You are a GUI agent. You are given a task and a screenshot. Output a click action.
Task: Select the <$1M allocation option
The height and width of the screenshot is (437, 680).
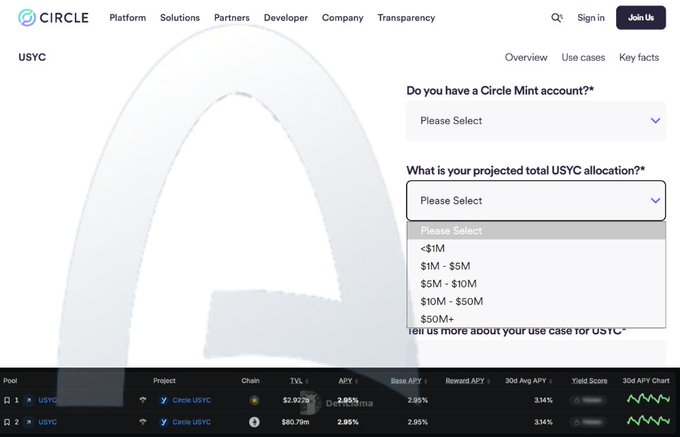tap(536, 248)
